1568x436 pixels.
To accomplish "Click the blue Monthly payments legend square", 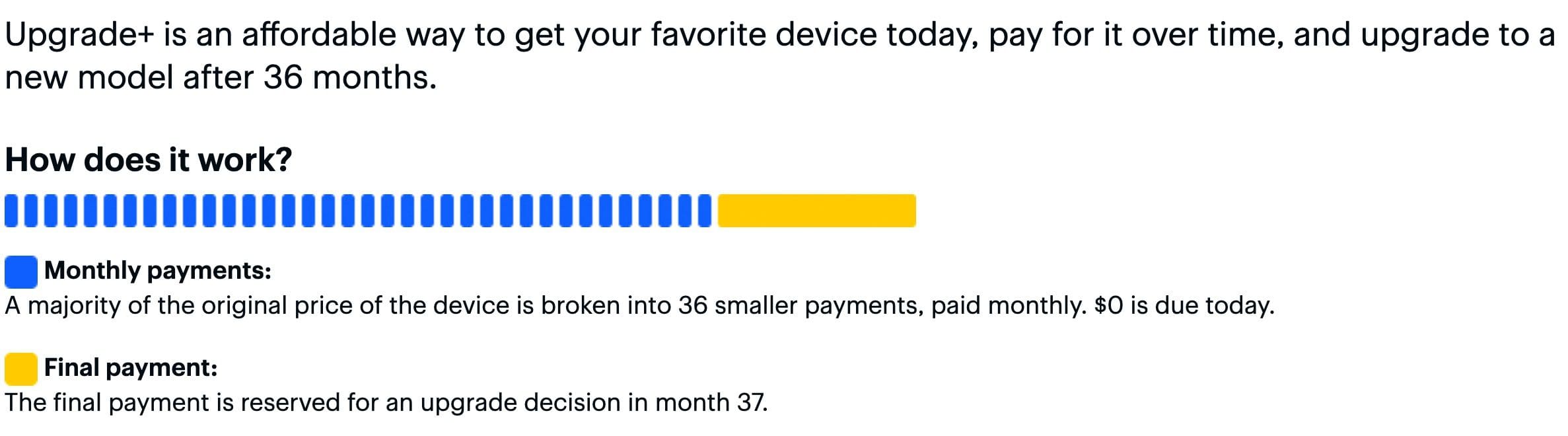I will (x=21, y=272).
